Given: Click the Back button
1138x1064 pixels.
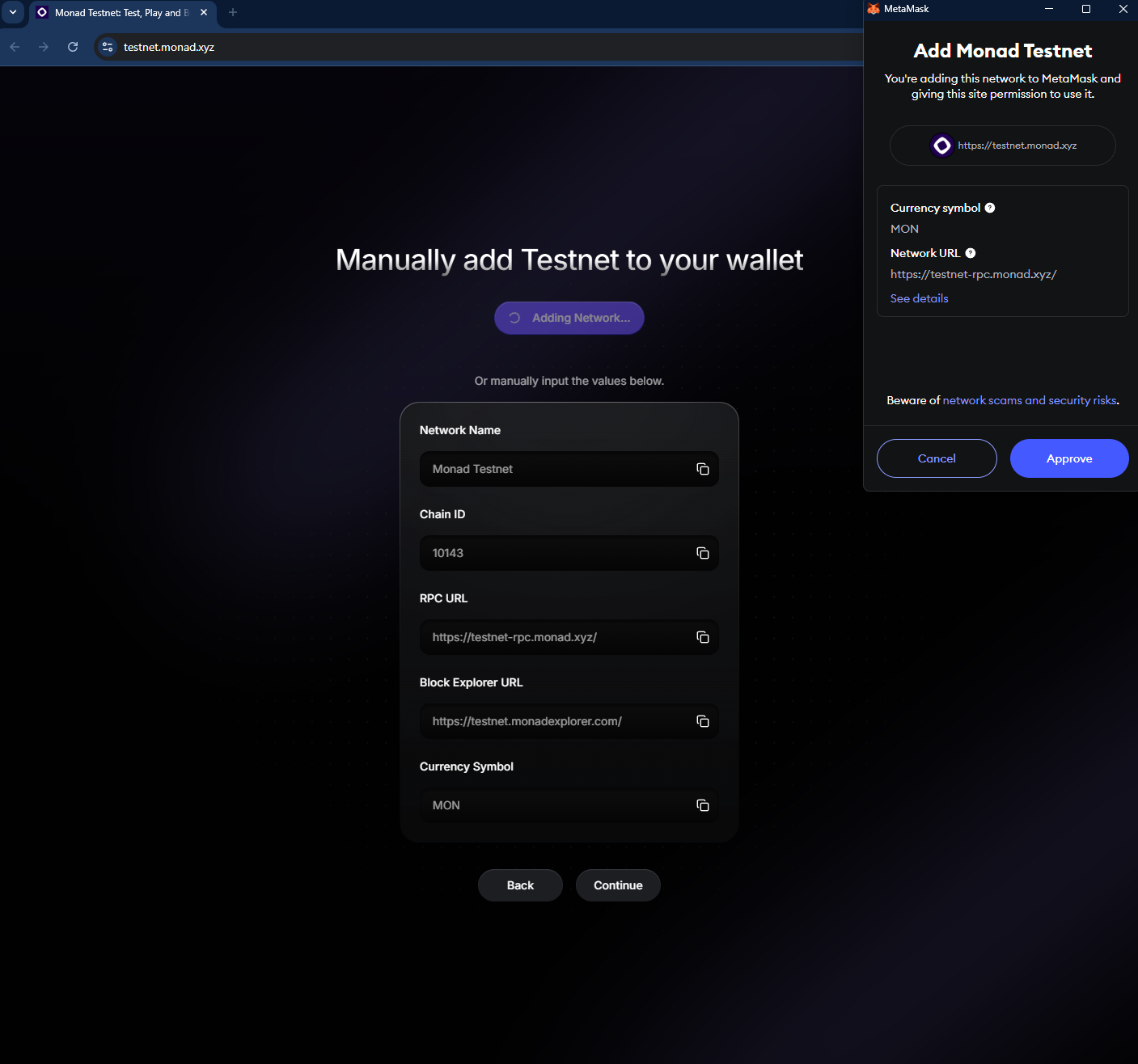Looking at the screenshot, I should coord(520,885).
